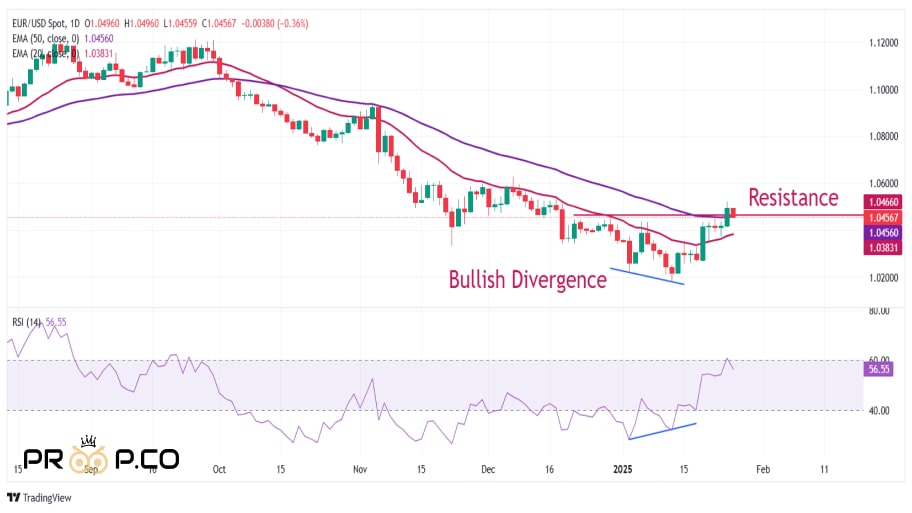912x513 pixels.
Task: Click the 1.03831 EMA price label
Action: point(883,248)
